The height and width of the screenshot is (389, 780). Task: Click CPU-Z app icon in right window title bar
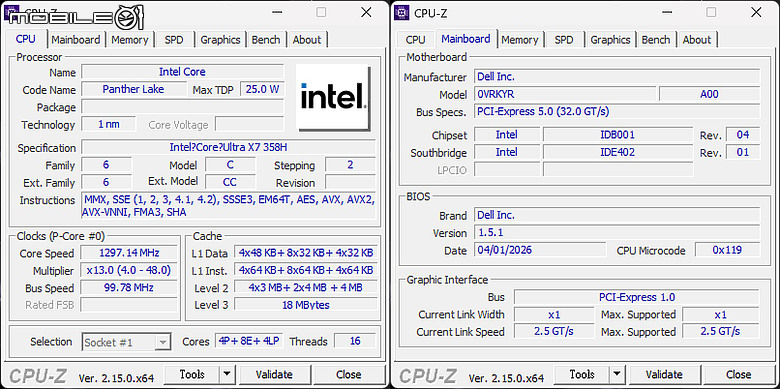[x=401, y=12]
